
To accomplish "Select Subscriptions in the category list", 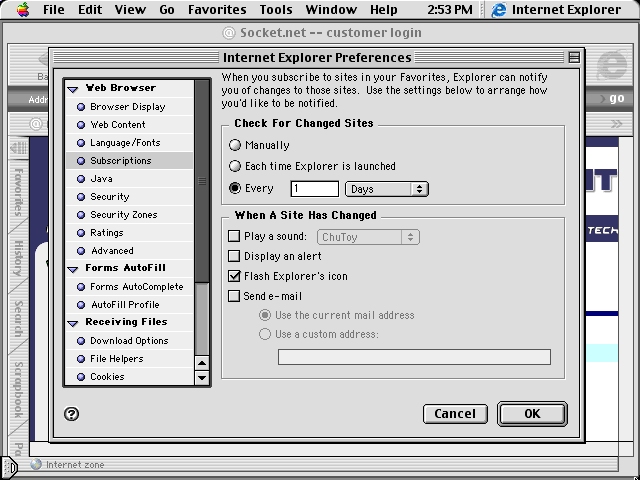I will pos(129,161).
